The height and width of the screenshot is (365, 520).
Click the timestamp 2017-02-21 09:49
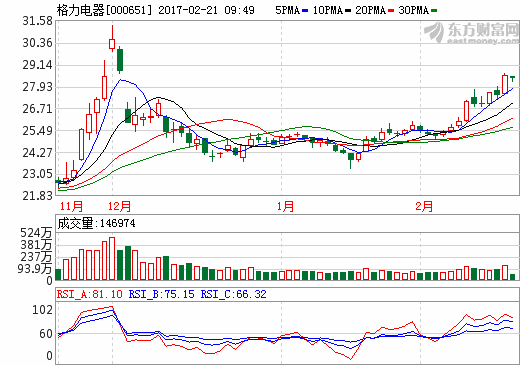pos(206,10)
